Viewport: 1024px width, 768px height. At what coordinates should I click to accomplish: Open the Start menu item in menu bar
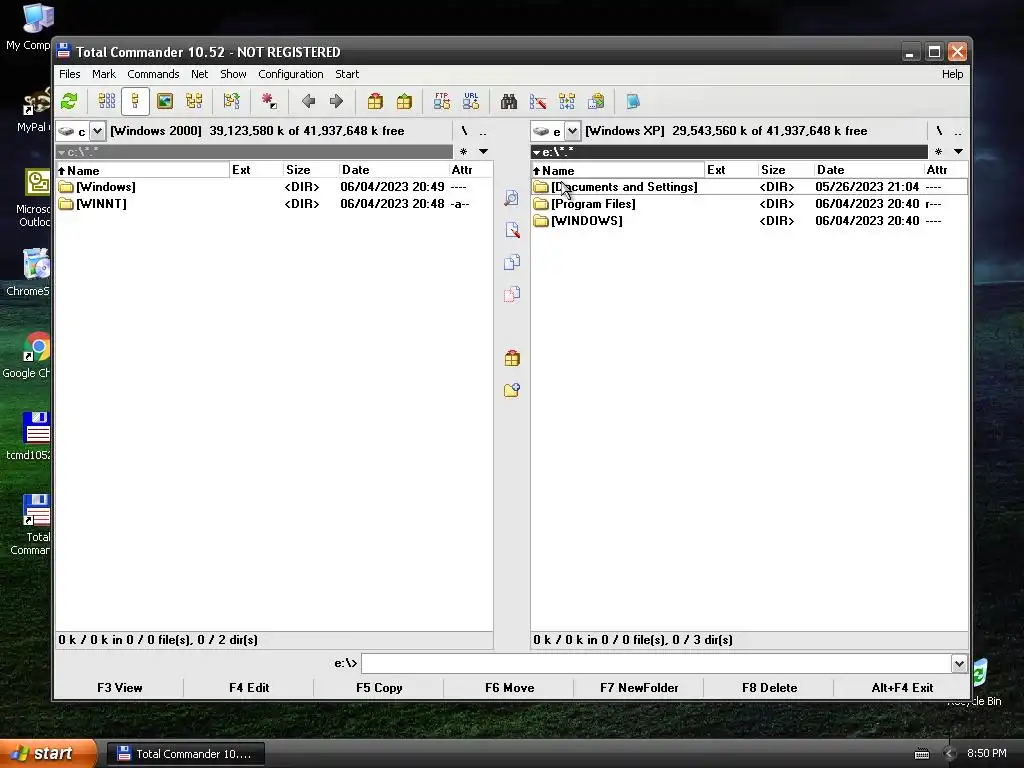347,74
